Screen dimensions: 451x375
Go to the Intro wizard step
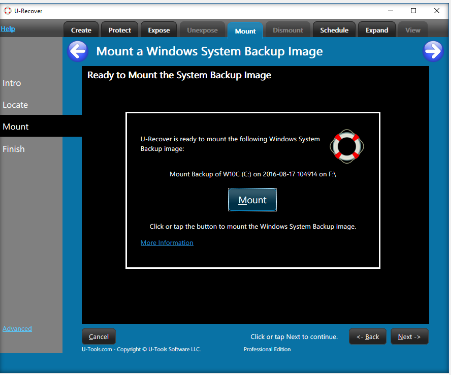12,83
